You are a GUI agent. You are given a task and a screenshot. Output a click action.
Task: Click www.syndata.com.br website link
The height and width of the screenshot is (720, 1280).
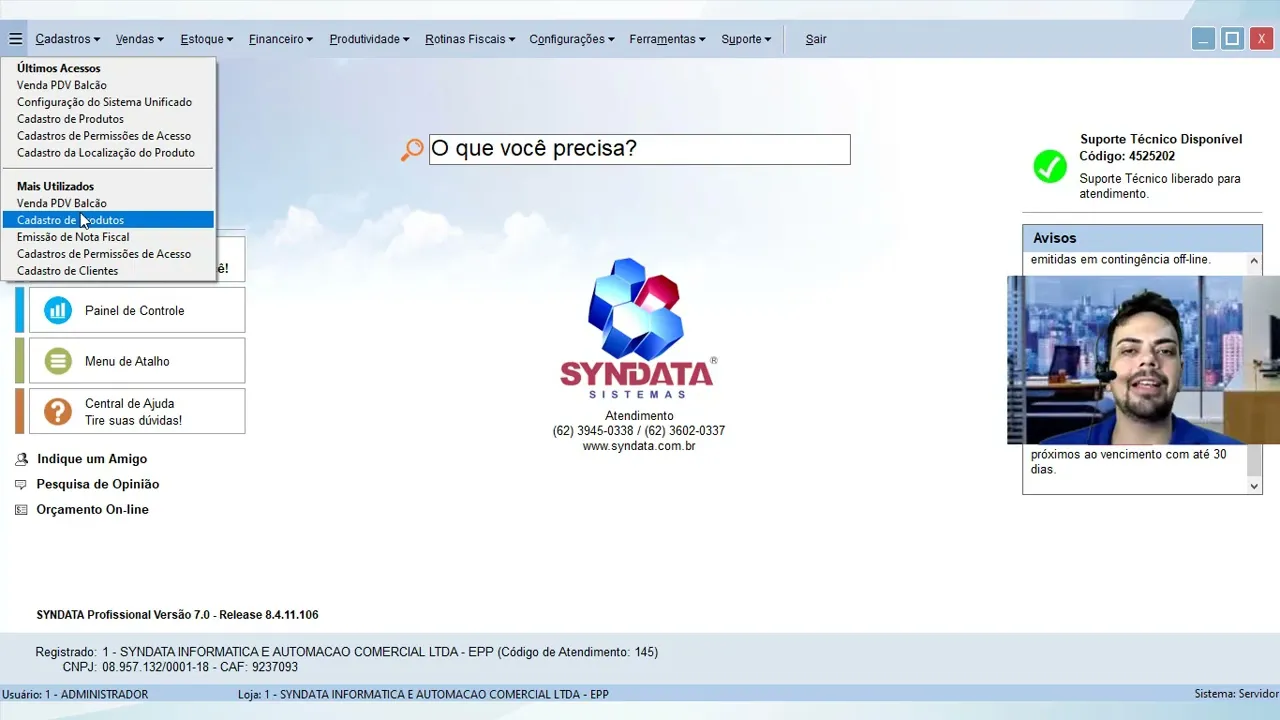click(639, 446)
